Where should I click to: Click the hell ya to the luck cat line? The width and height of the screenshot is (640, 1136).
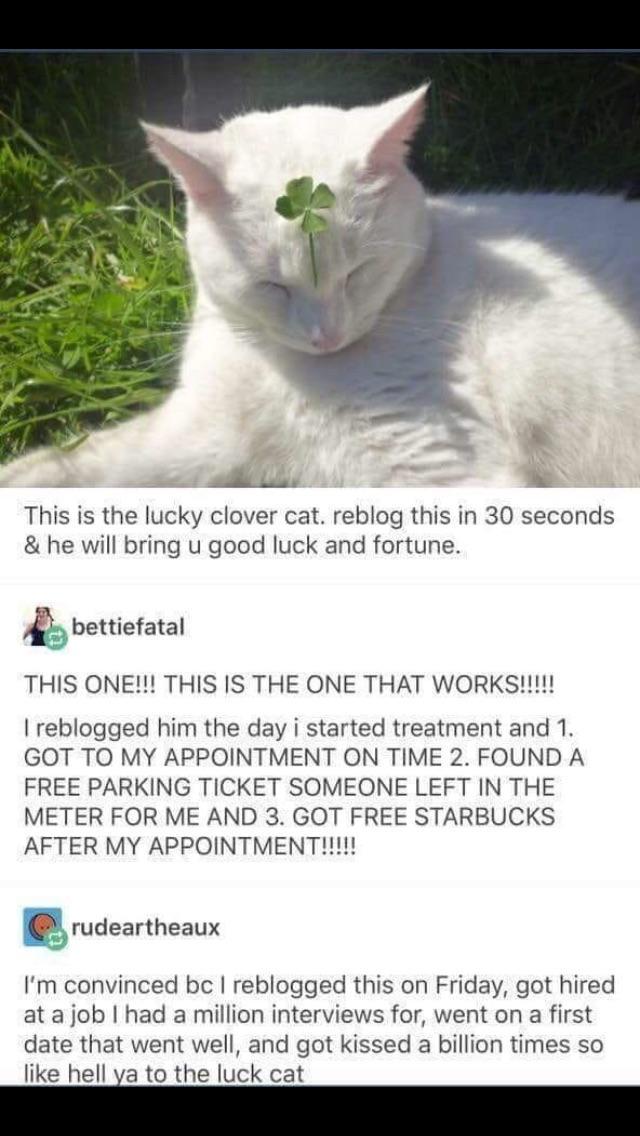pos(163,1075)
